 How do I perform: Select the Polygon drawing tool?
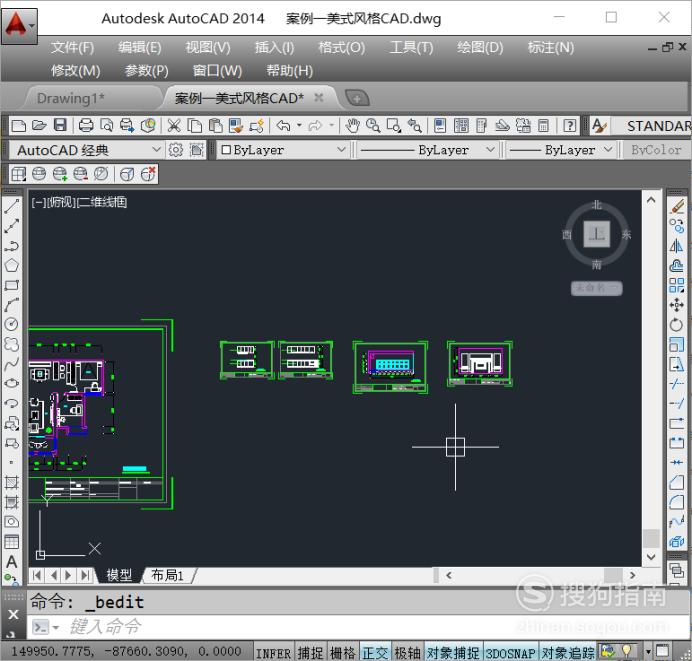point(12,266)
